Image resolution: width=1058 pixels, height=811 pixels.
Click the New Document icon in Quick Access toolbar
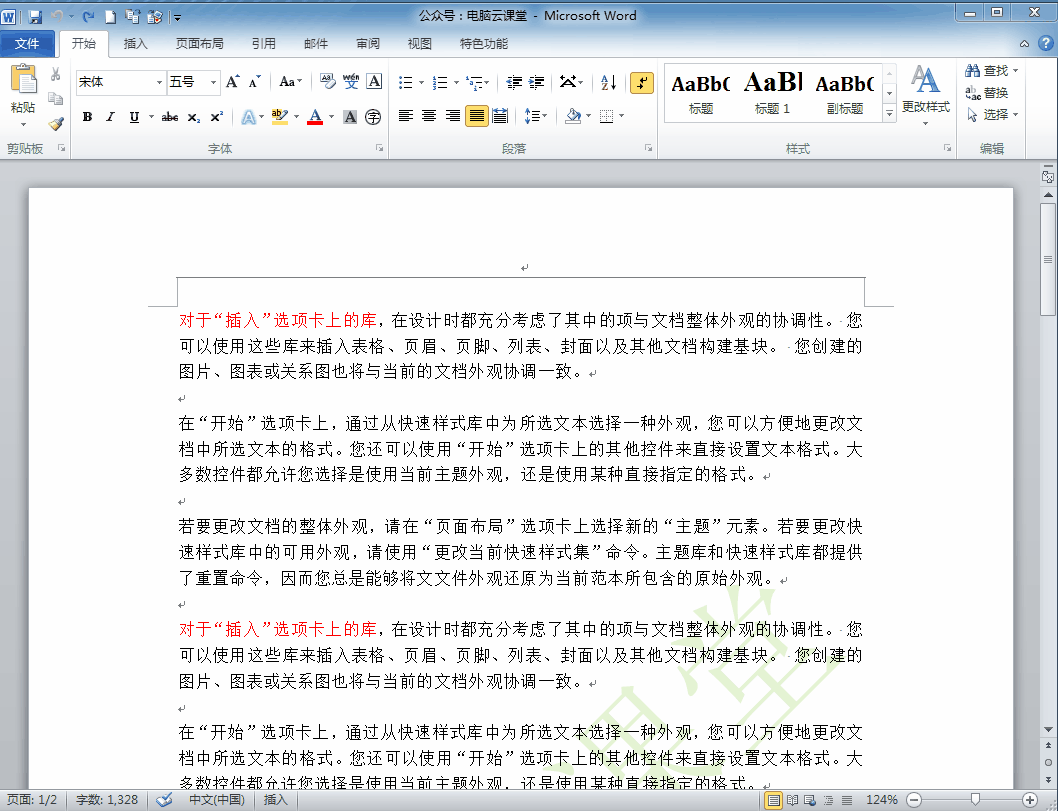(111, 16)
